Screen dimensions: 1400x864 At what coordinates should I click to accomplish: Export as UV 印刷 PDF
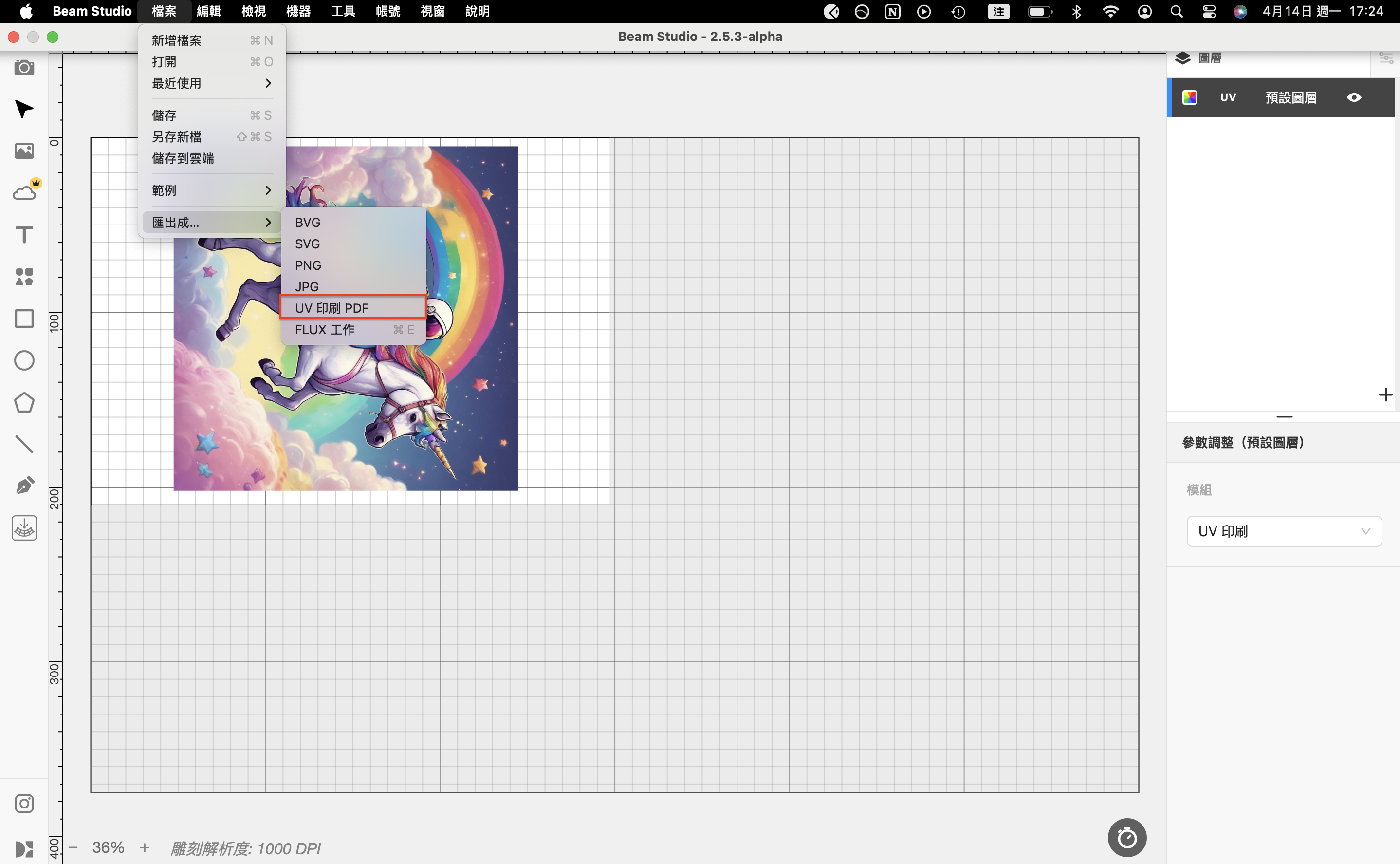click(353, 308)
